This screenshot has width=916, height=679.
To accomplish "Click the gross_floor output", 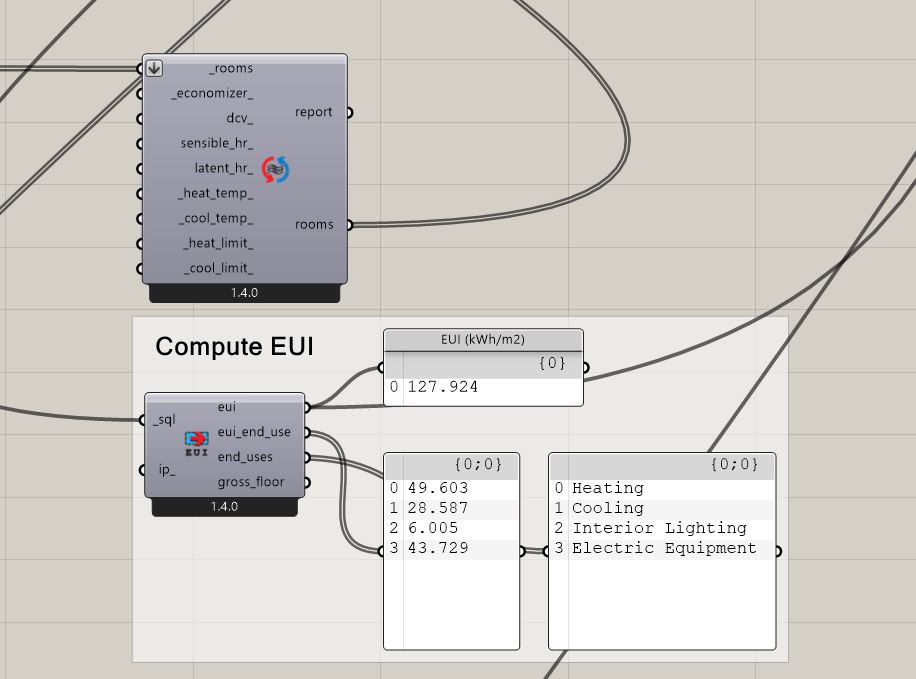I will [x=251, y=482].
